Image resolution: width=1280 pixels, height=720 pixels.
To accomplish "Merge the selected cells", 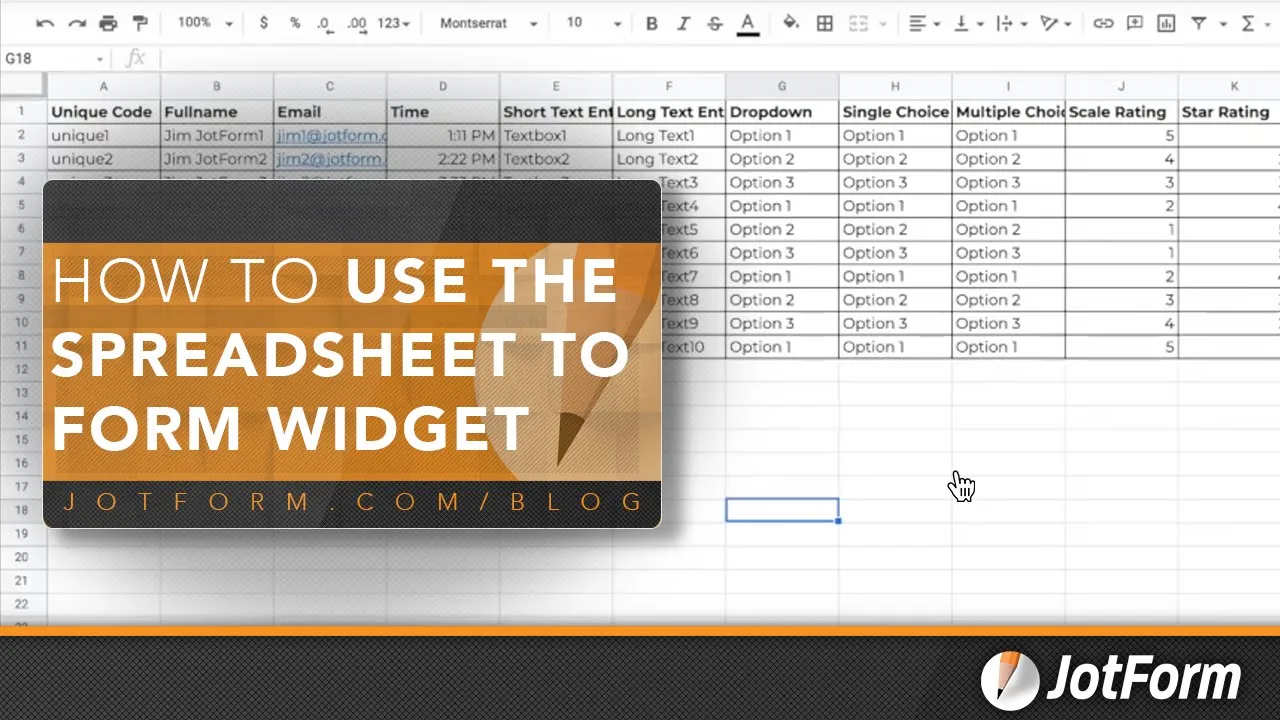I will click(857, 23).
